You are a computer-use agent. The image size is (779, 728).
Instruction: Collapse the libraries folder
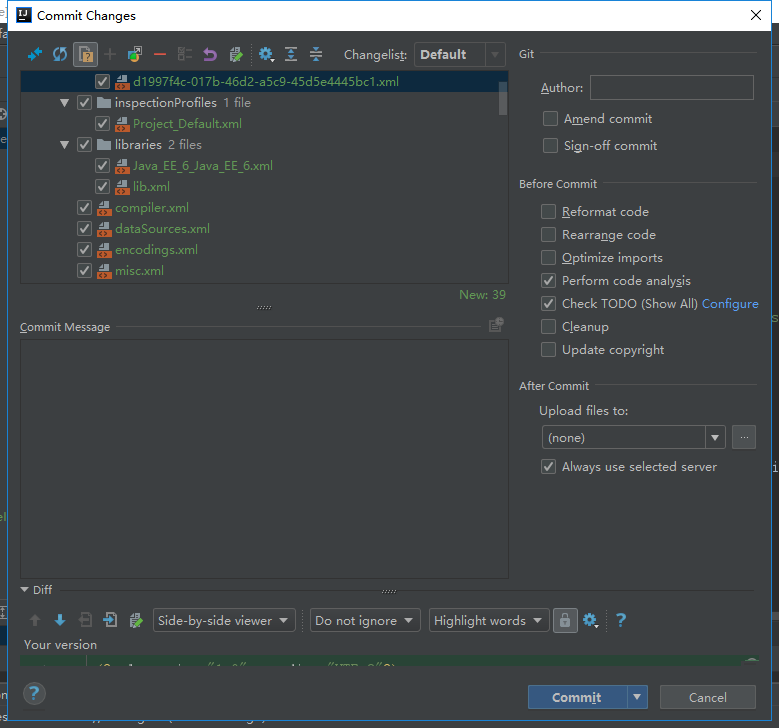point(65,145)
